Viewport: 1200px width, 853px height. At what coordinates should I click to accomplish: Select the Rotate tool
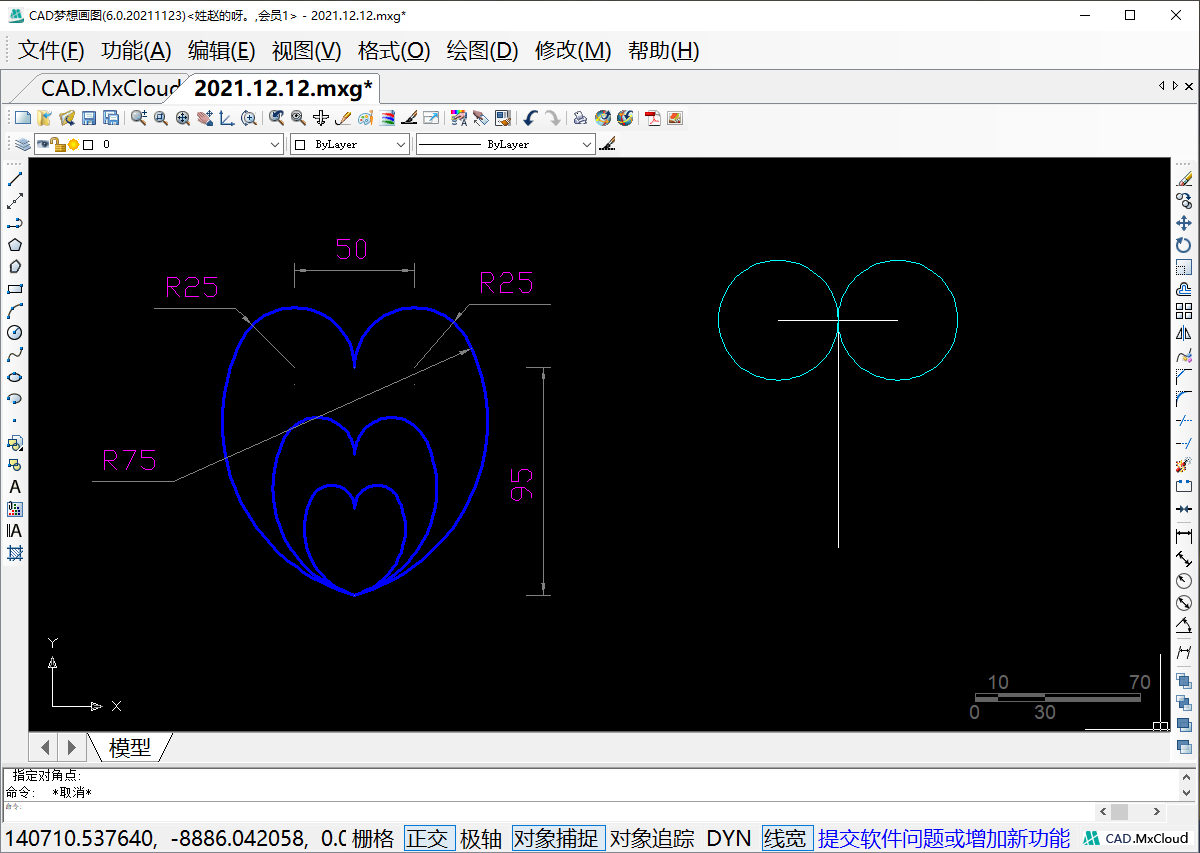(x=1184, y=245)
